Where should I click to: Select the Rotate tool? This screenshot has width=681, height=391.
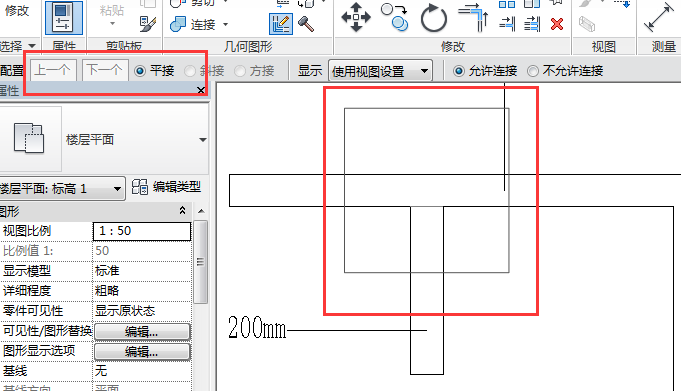[x=433, y=18]
